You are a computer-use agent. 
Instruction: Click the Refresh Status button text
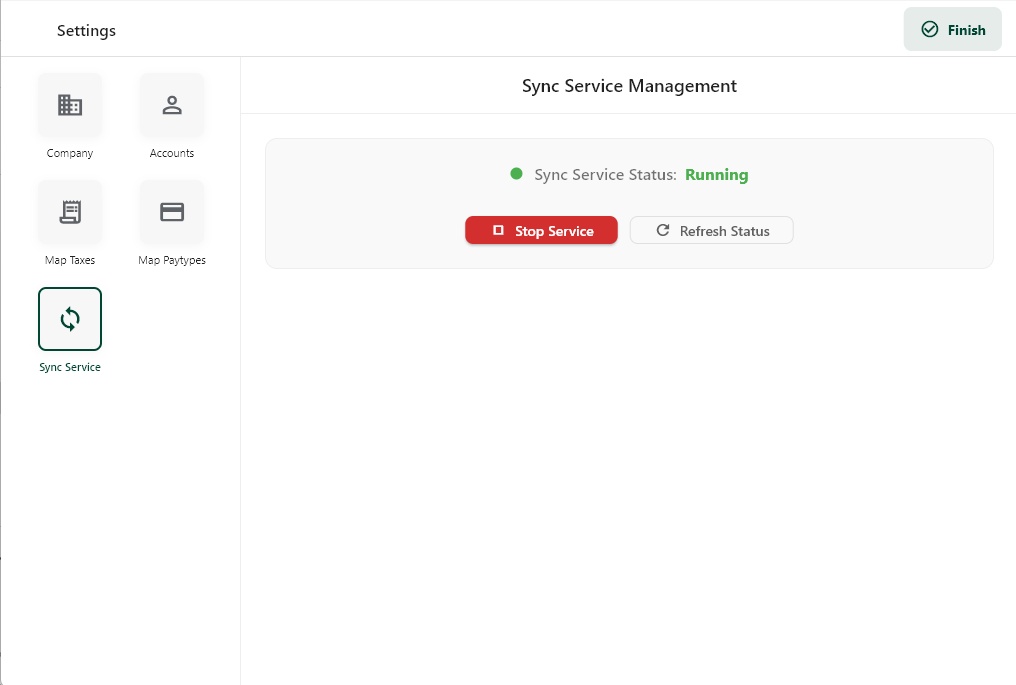[724, 231]
